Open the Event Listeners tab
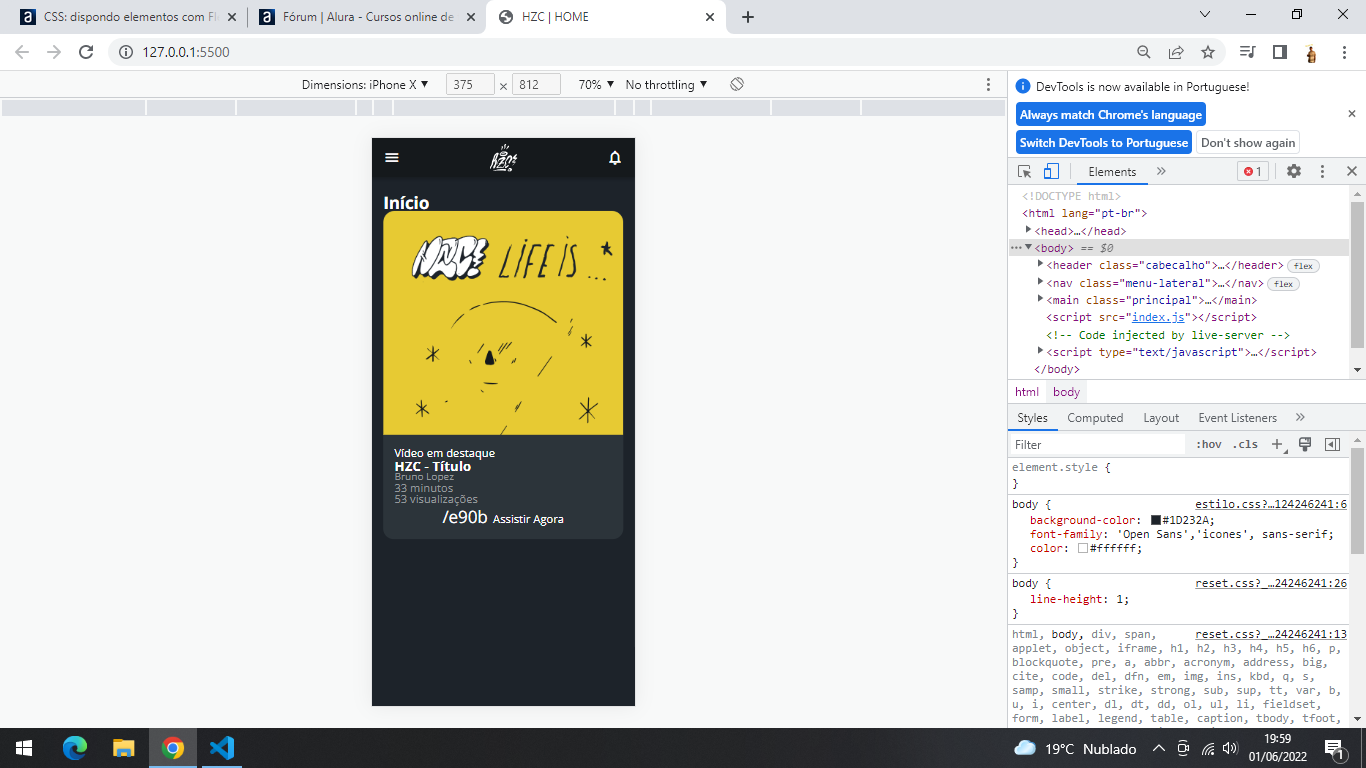This screenshot has width=1366, height=768. (1238, 418)
